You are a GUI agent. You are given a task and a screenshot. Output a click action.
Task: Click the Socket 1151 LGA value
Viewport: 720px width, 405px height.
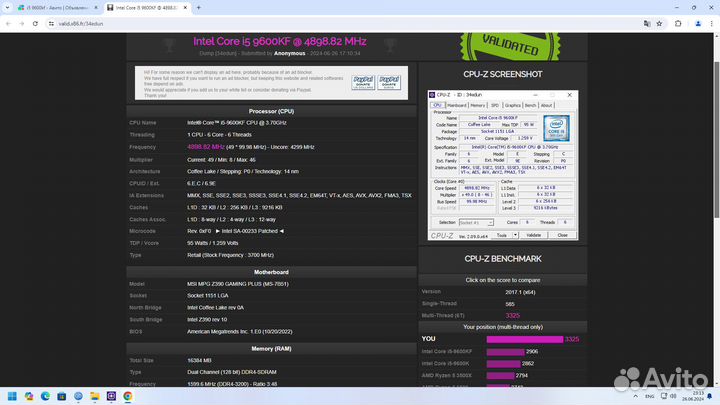pyautogui.click(x=208, y=296)
